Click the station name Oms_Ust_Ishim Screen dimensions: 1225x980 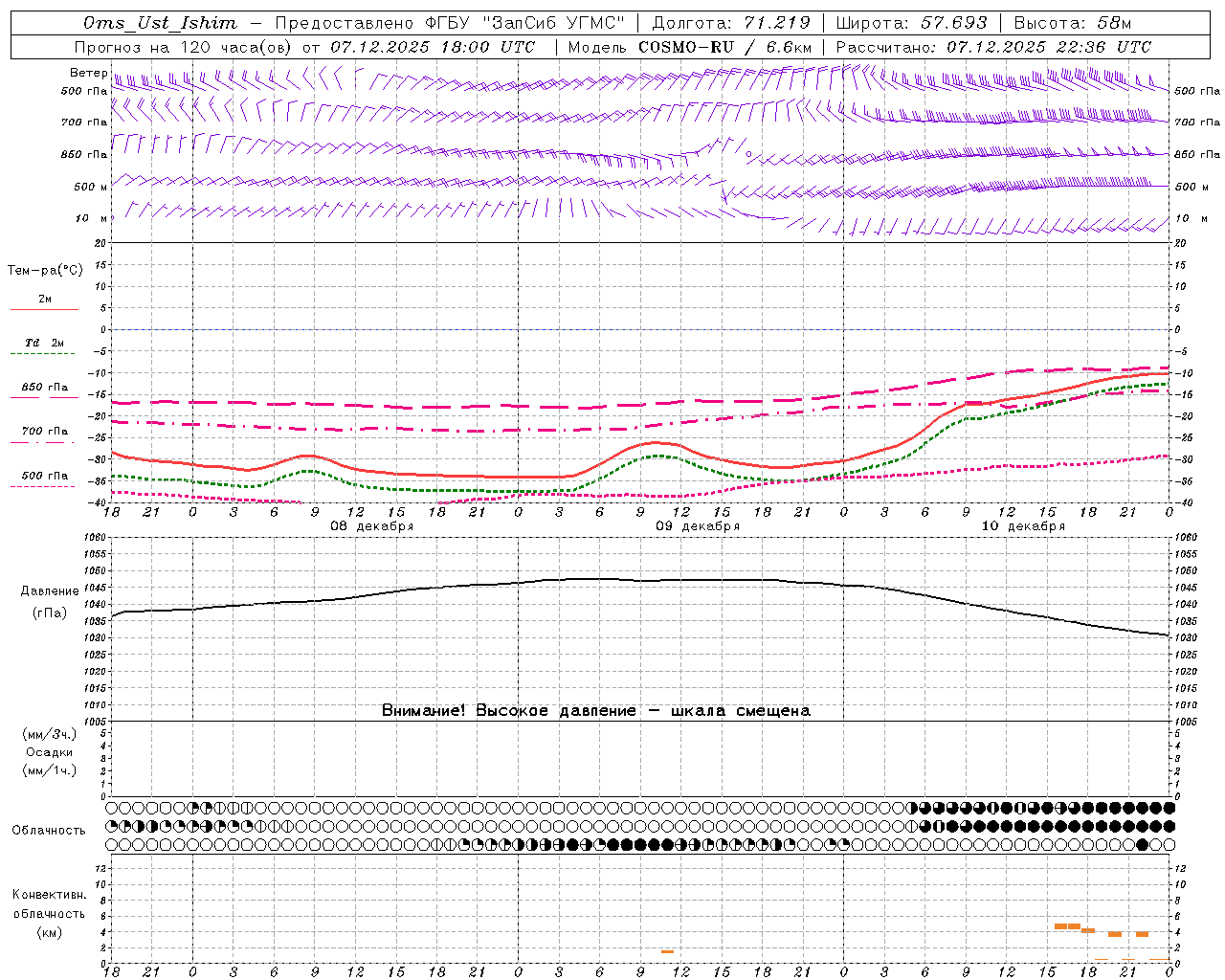pyautogui.click(x=160, y=23)
